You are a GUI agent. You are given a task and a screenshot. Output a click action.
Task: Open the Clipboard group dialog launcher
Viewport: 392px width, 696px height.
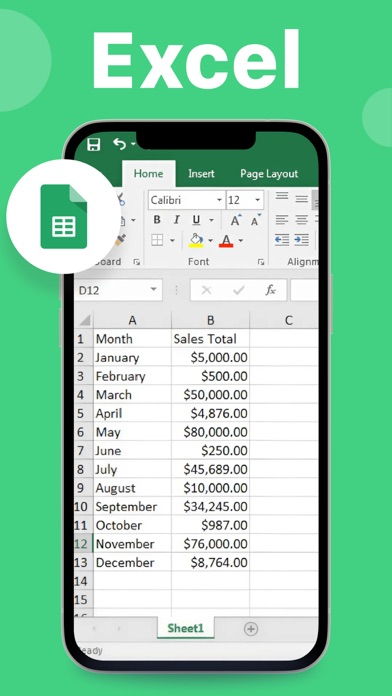pos(137,262)
